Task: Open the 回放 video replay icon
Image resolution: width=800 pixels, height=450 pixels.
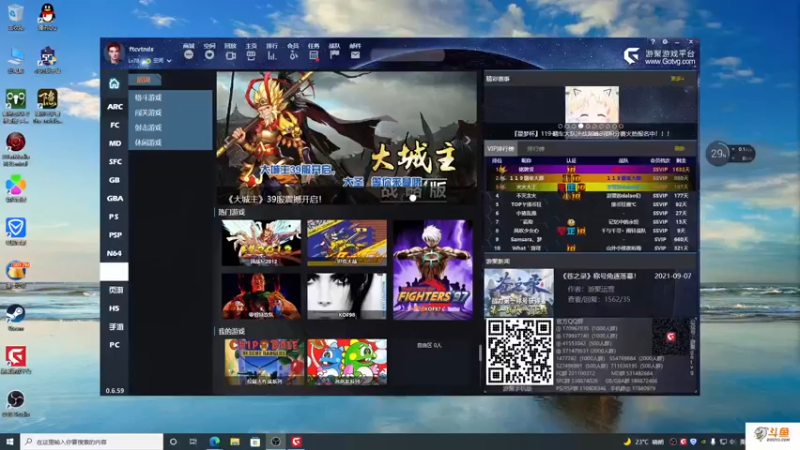Action: (230, 55)
